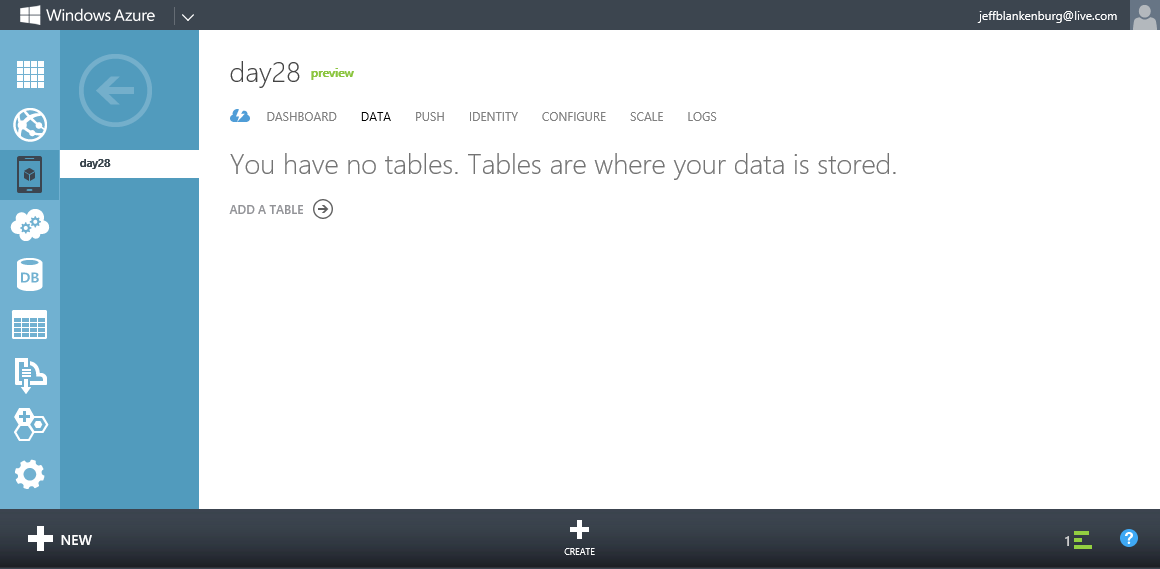The width and height of the screenshot is (1160, 569).
Task: Open SQL Databases DB icon
Action: (30, 275)
